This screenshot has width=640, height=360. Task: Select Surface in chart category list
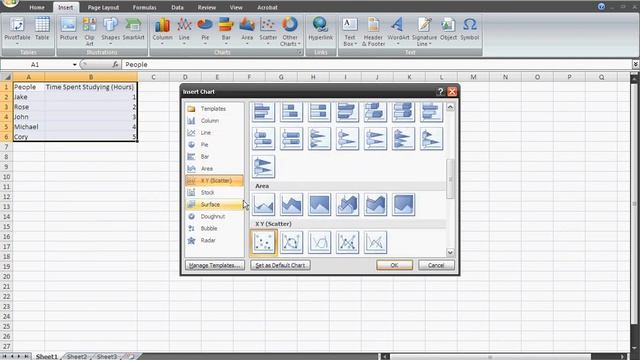click(x=214, y=204)
